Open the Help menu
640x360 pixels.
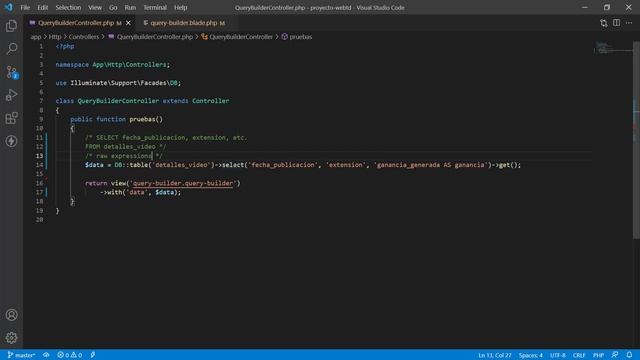click(x=180, y=7)
